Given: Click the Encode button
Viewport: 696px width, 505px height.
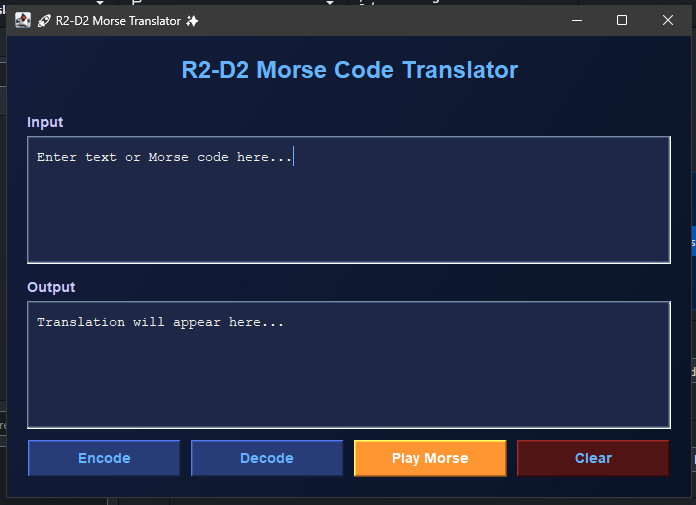Looking at the screenshot, I should pyautogui.click(x=104, y=458).
